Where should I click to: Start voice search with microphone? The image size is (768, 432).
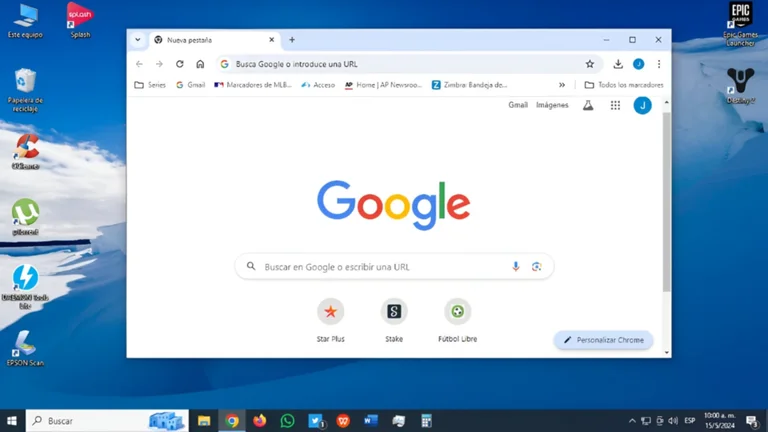[x=515, y=266]
